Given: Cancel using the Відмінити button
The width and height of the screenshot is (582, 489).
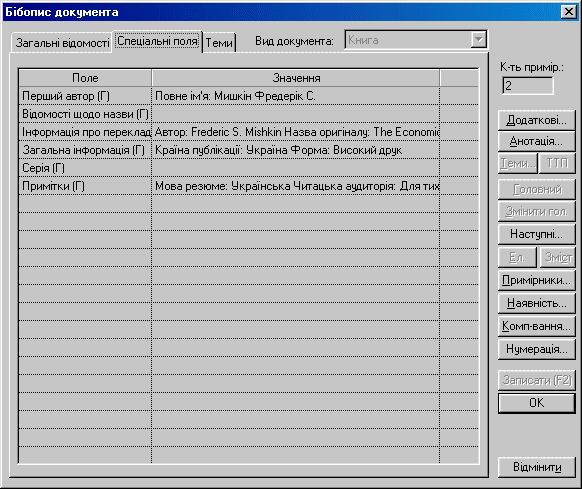Looking at the screenshot, I should [536, 467].
